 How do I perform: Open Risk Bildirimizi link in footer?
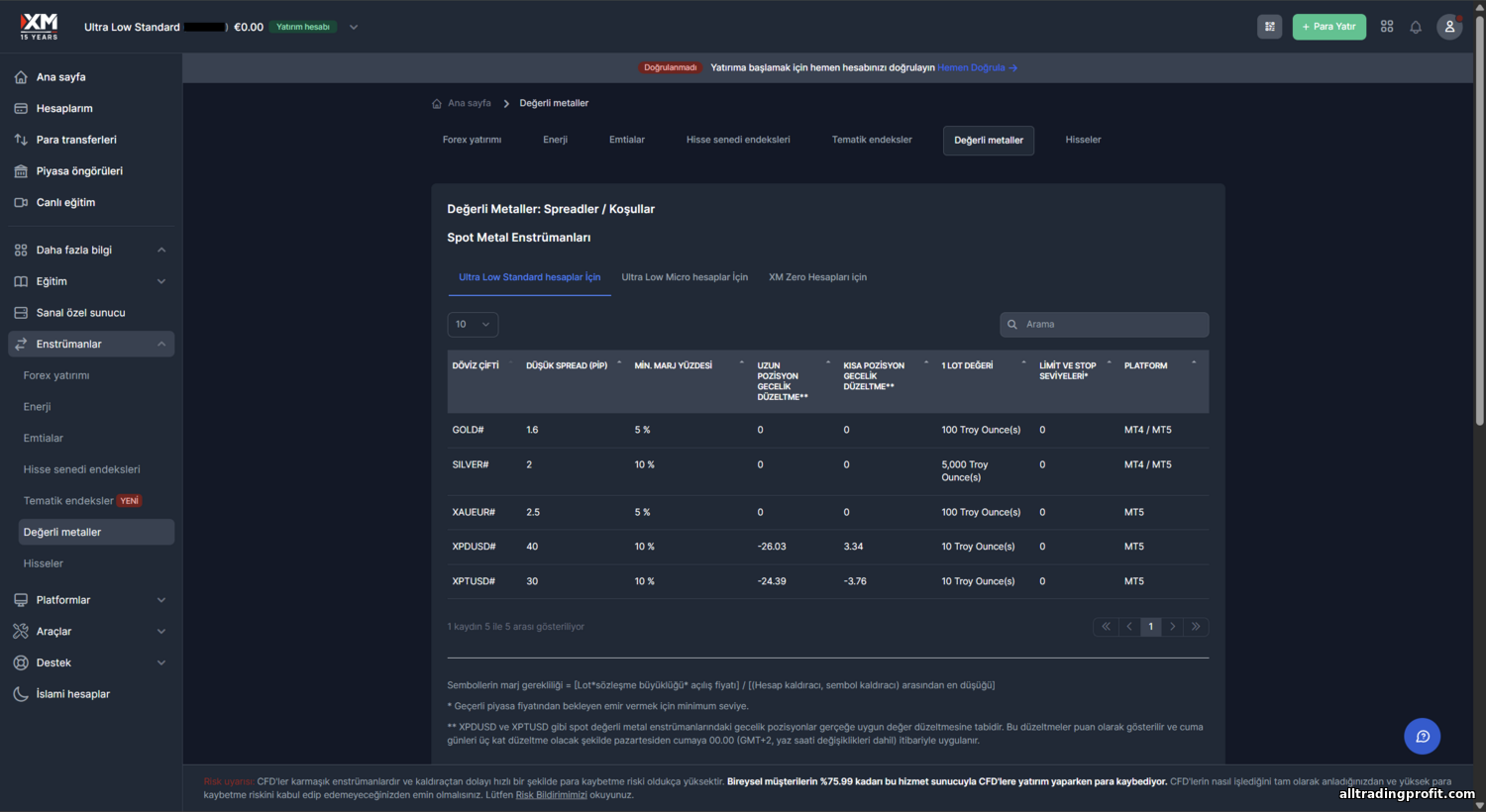pyautogui.click(x=551, y=794)
